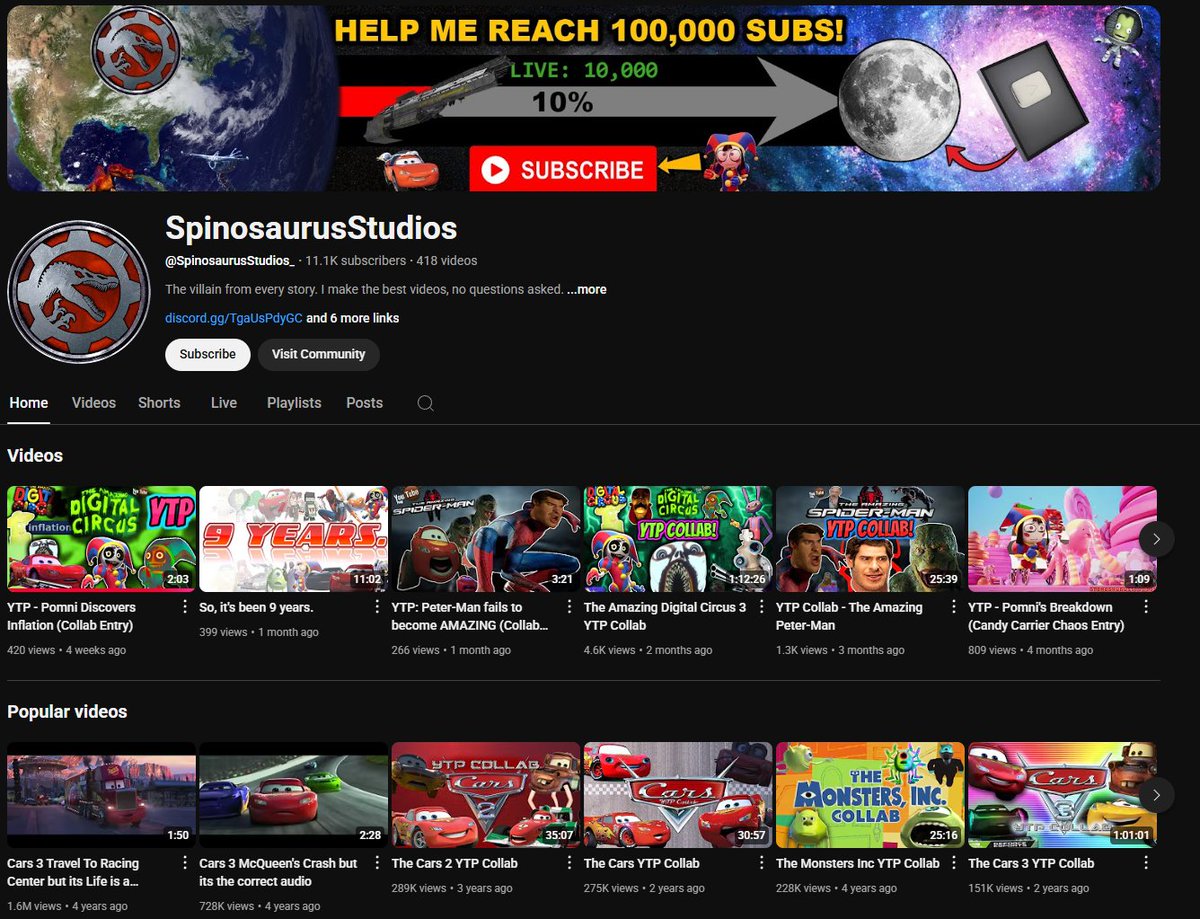Open the channel search magnifier icon

[x=425, y=403]
